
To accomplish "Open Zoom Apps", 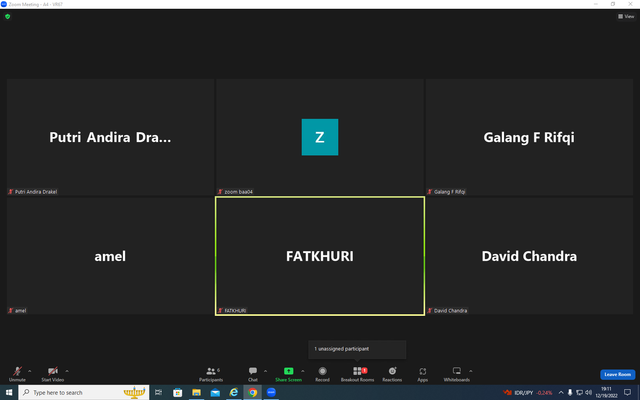I will [422, 374].
